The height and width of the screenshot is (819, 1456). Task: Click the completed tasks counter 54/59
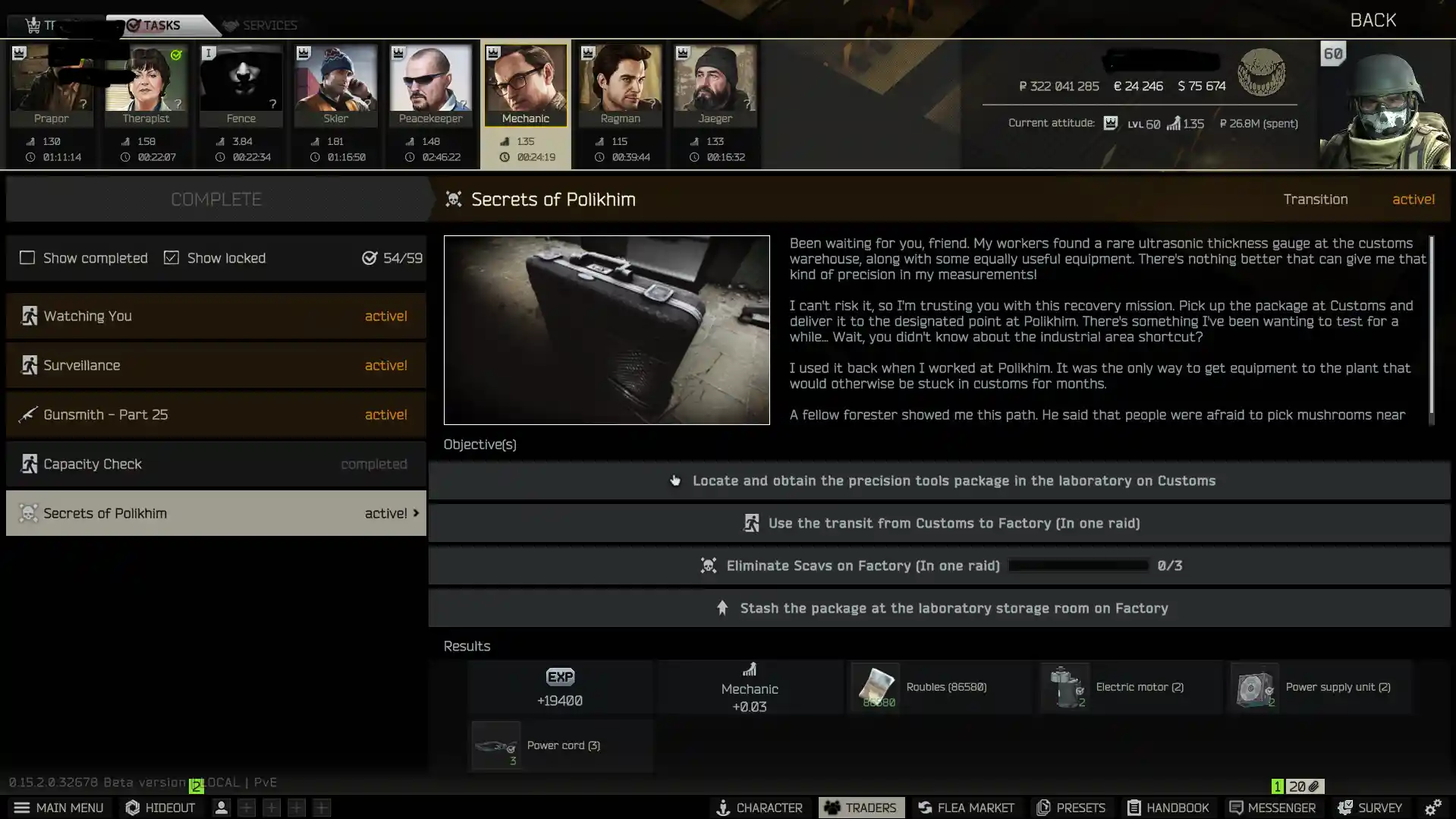click(392, 258)
